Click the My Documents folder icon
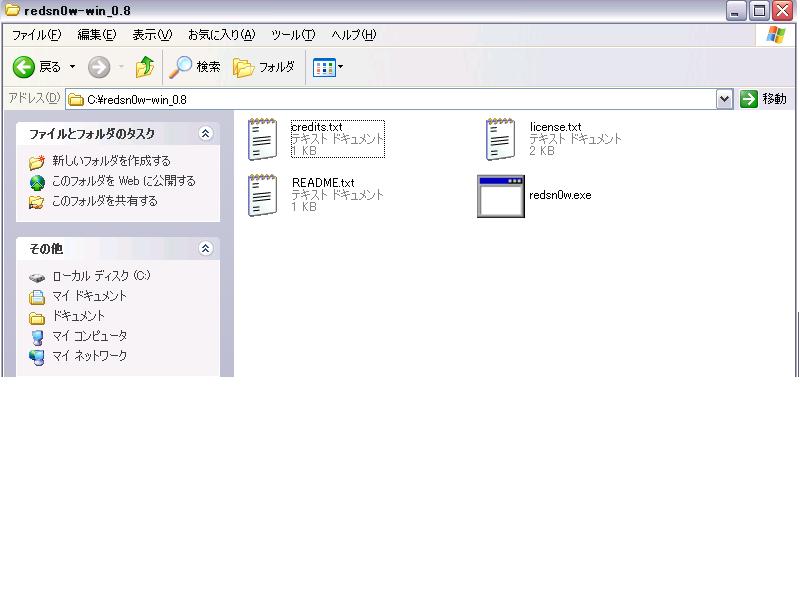 37,297
